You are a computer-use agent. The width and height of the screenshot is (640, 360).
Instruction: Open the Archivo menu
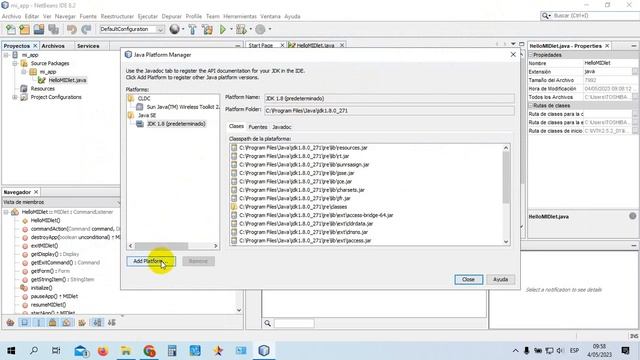11,16
